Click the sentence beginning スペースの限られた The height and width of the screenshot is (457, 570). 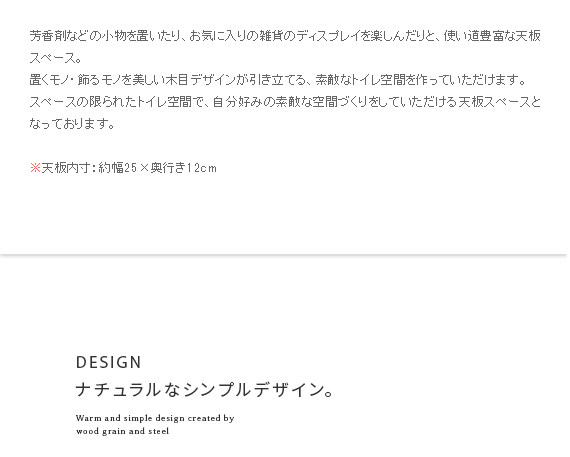click(285, 102)
